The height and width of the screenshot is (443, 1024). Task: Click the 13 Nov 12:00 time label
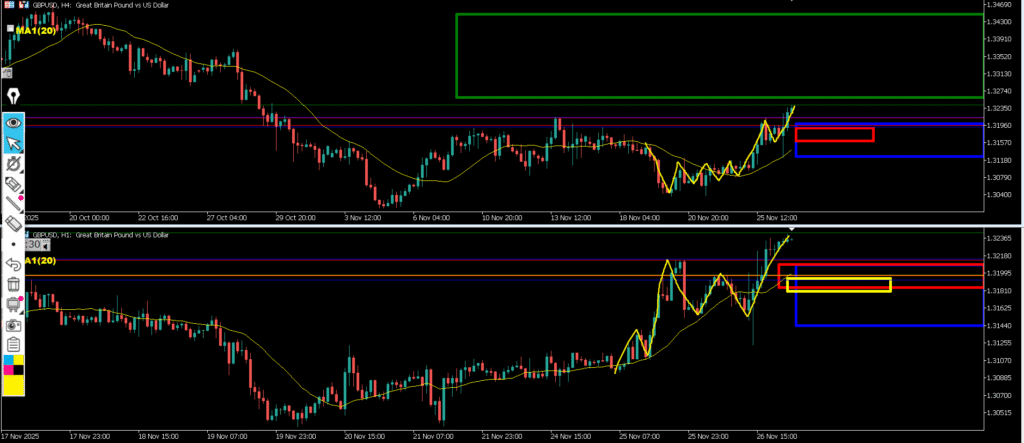pyautogui.click(x=573, y=218)
